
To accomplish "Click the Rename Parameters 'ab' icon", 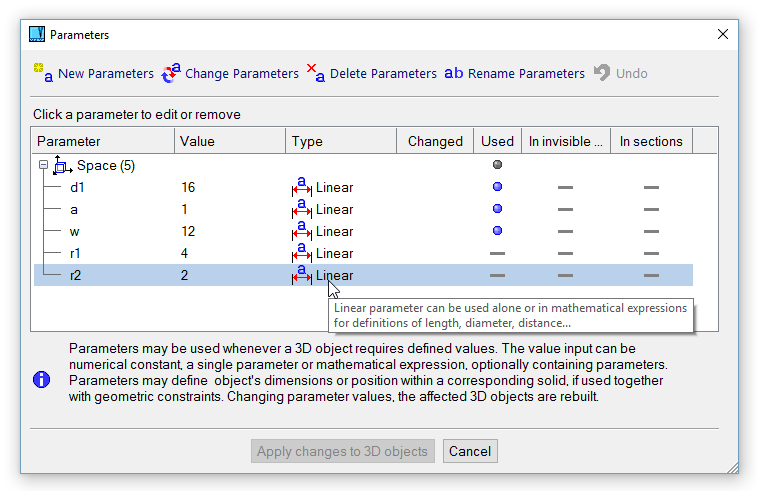I will click(x=453, y=73).
